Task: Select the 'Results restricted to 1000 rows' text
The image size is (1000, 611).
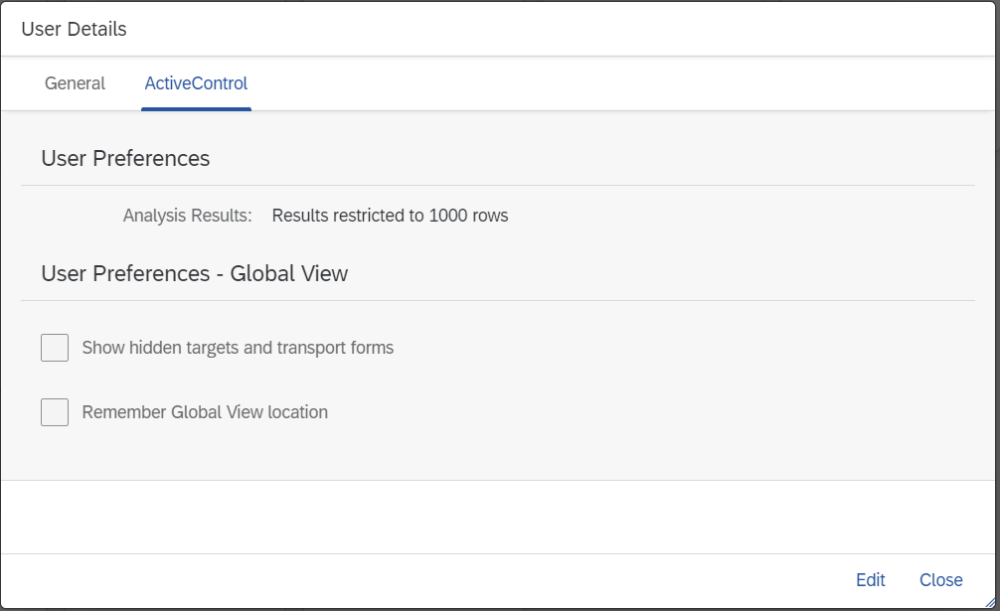Action: pos(389,215)
